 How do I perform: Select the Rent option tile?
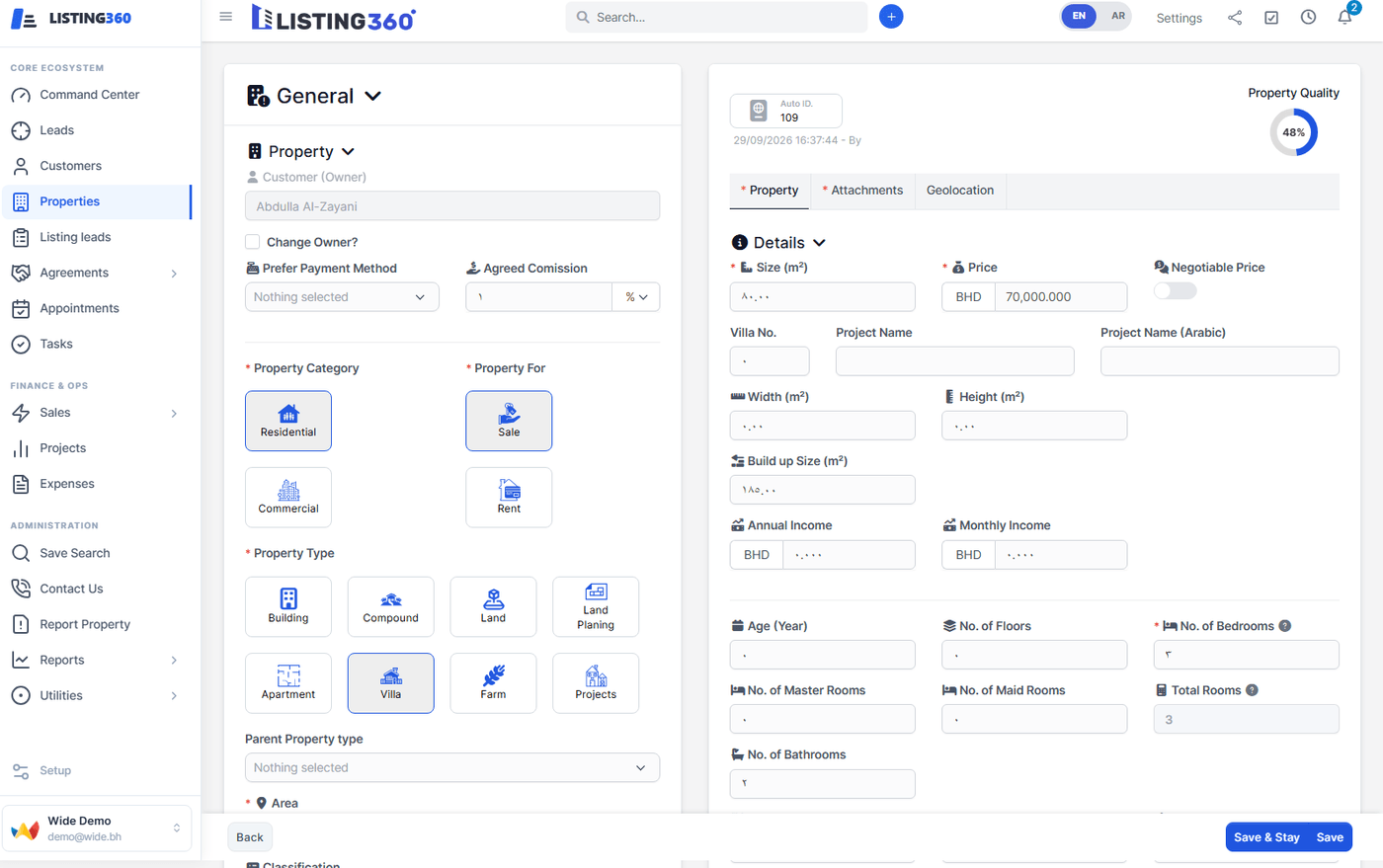509,497
